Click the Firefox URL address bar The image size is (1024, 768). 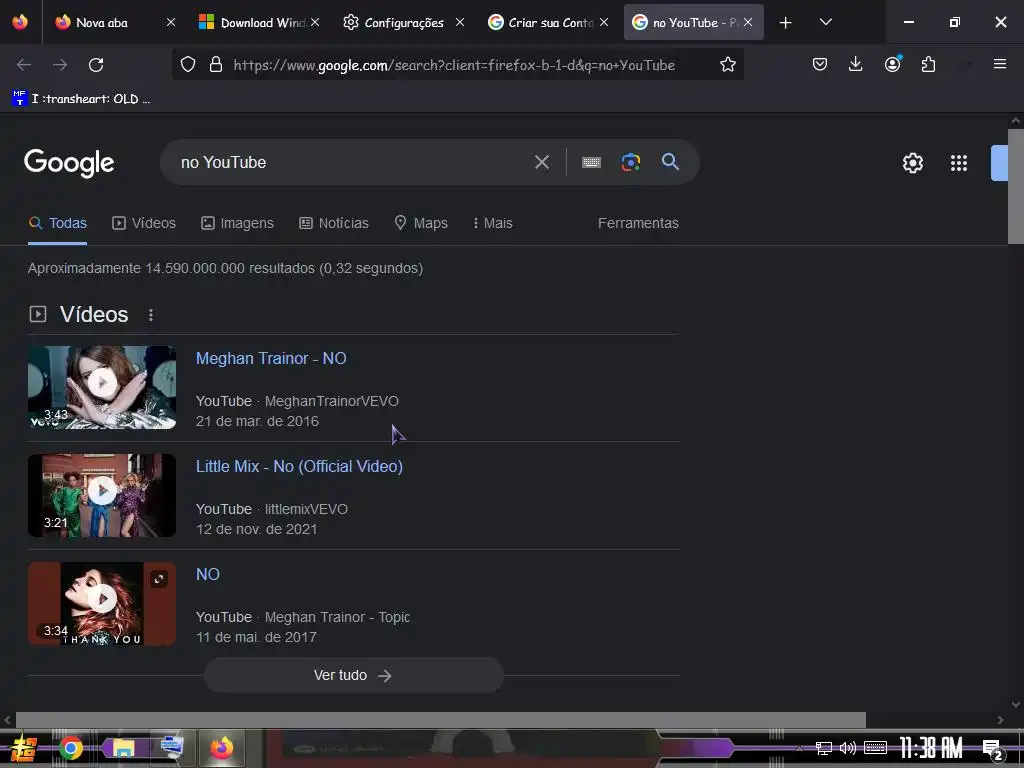click(454, 65)
